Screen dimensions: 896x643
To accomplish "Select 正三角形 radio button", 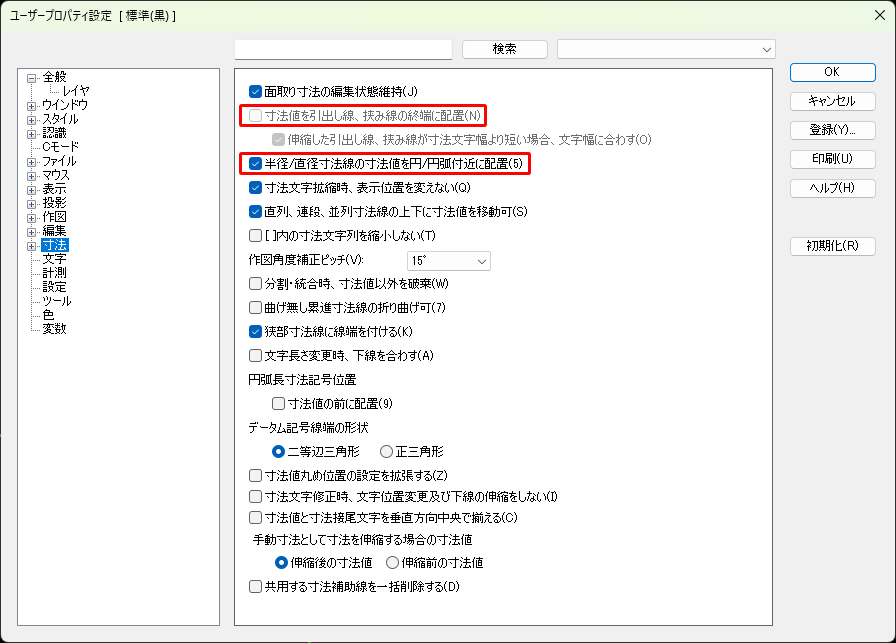I will [387, 452].
